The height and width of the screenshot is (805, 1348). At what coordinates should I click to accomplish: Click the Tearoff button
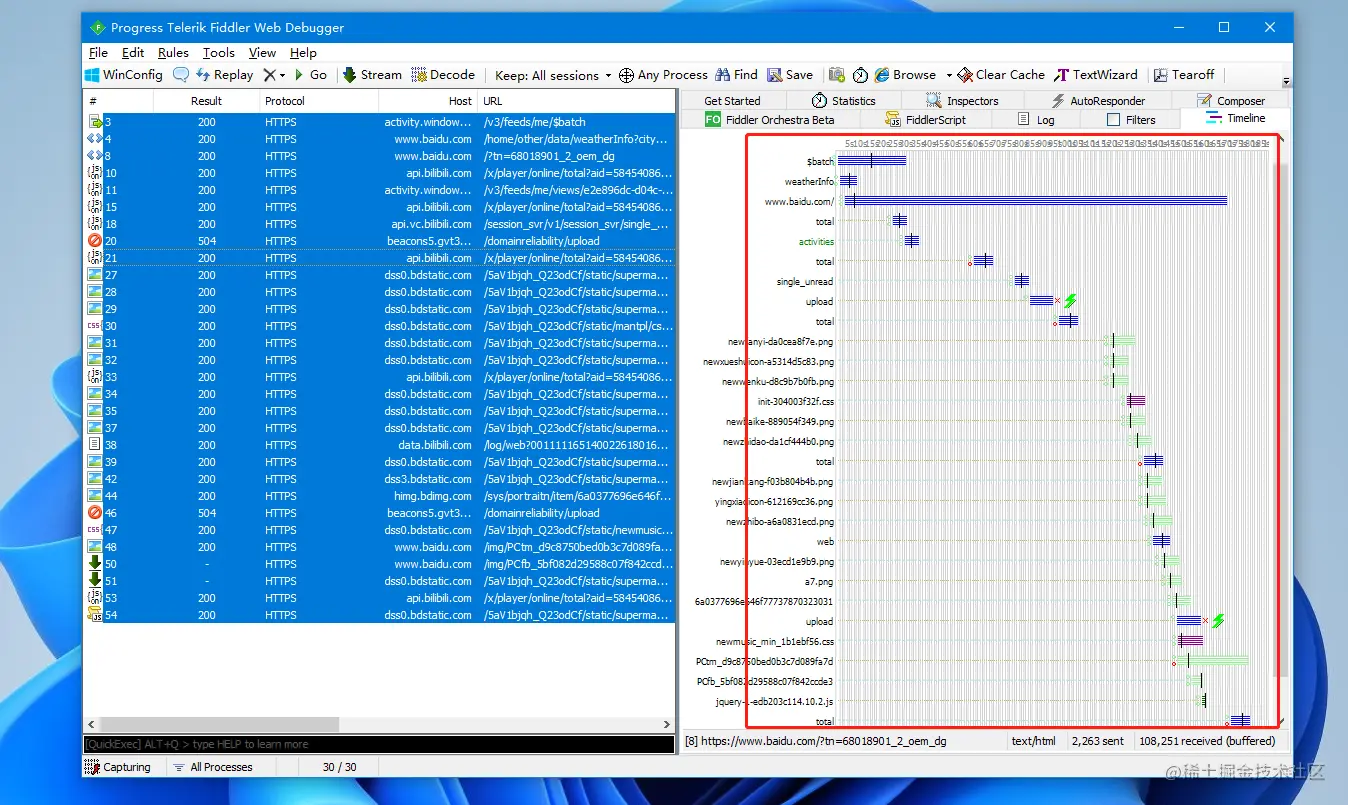tap(1184, 75)
